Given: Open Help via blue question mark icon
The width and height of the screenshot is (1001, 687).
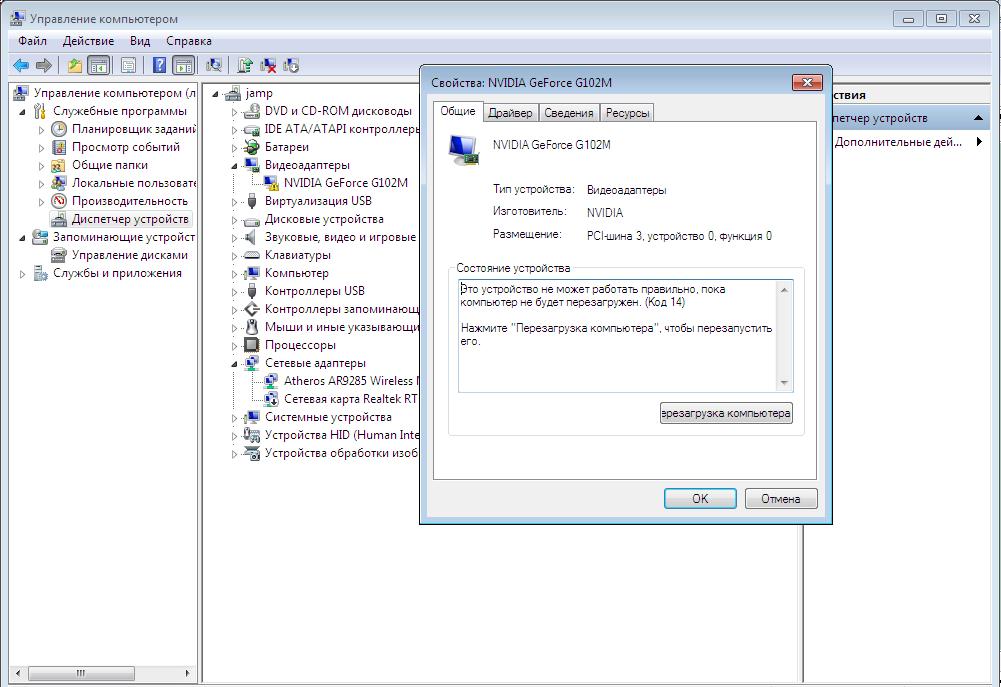Looking at the screenshot, I should pos(160,65).
